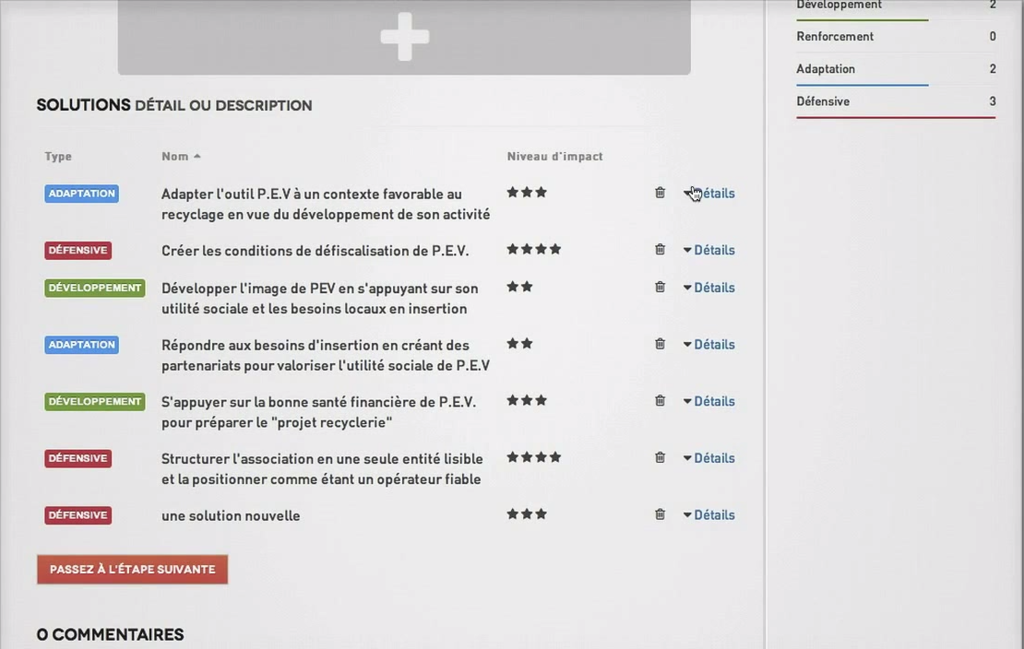
Task: Delete 'une solution nouvelle' row
Action: point(660,514)
